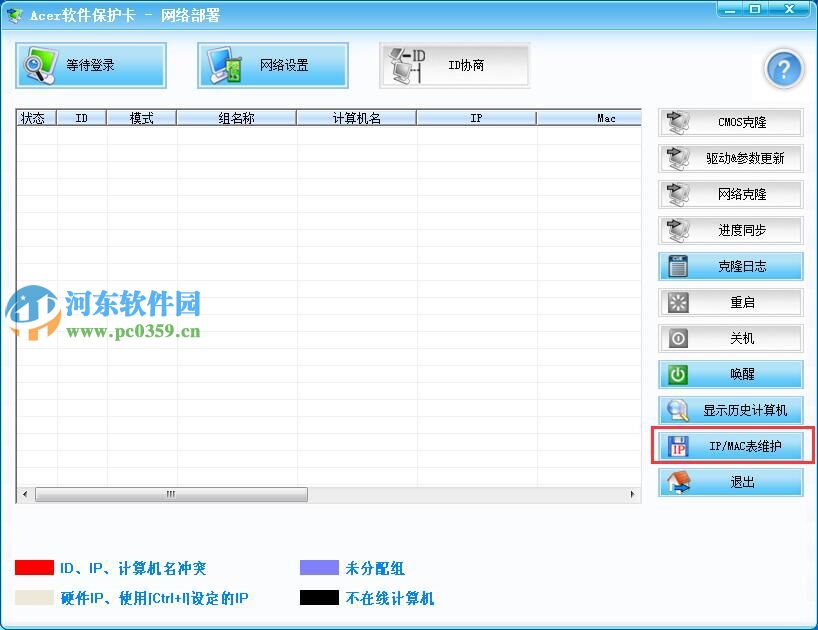Open 进度同步 (Progress Sync)
Screen dimensions: 818x630
pyautogui.click(x=729, y=230)
